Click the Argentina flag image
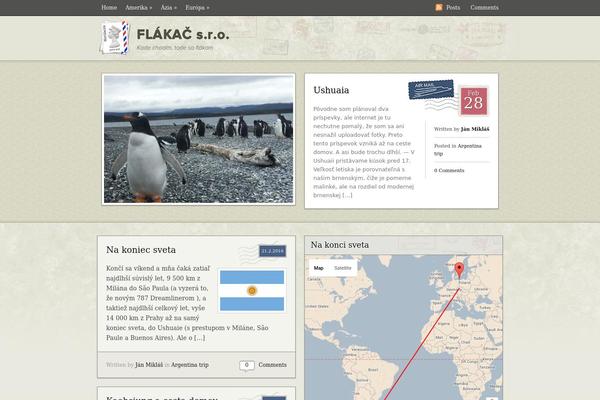The image size is (600, 400). [252, 291]
